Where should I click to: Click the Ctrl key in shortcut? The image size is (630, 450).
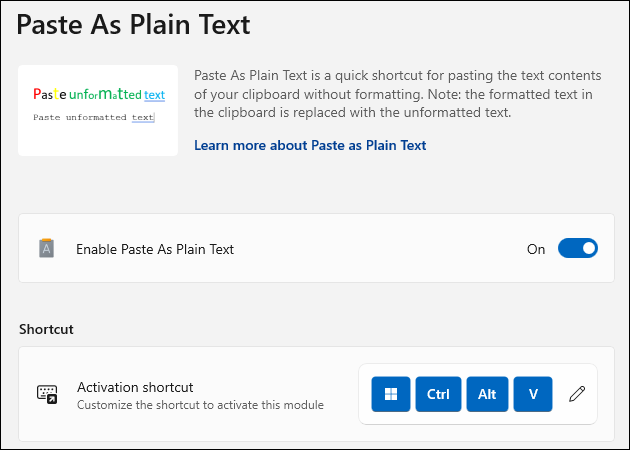coord(438,394)
